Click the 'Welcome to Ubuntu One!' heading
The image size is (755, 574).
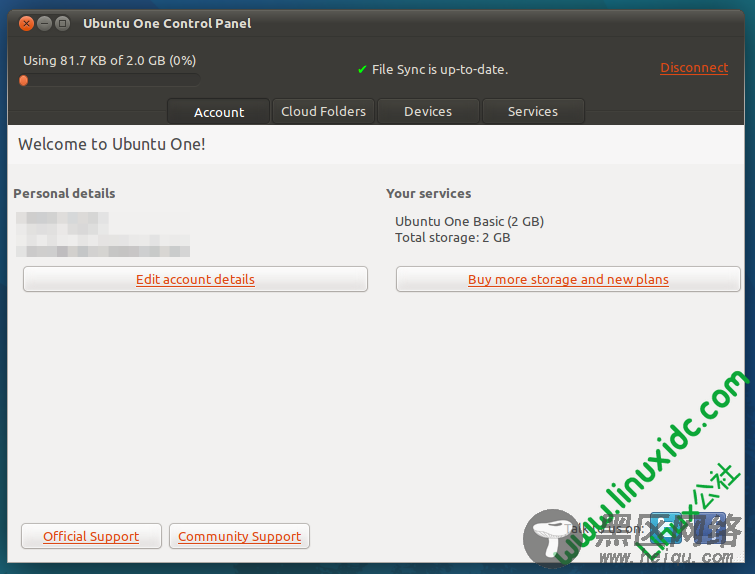112,144
